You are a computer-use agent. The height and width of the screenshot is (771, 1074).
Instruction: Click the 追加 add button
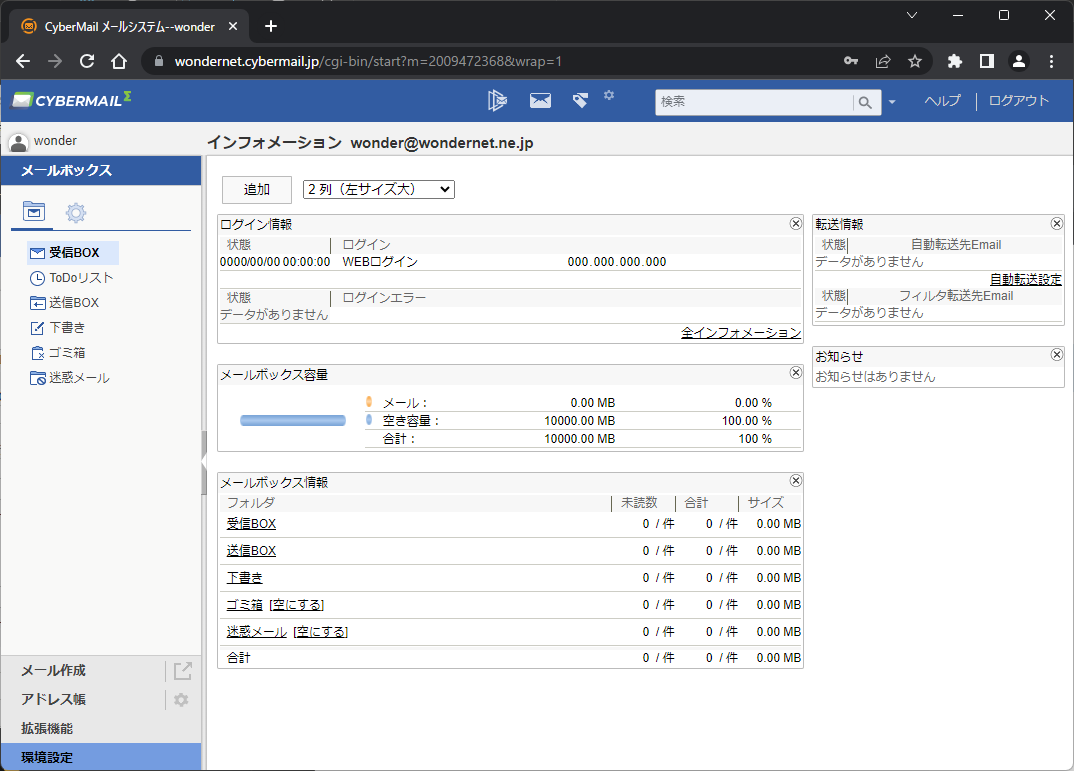point(257,190)
